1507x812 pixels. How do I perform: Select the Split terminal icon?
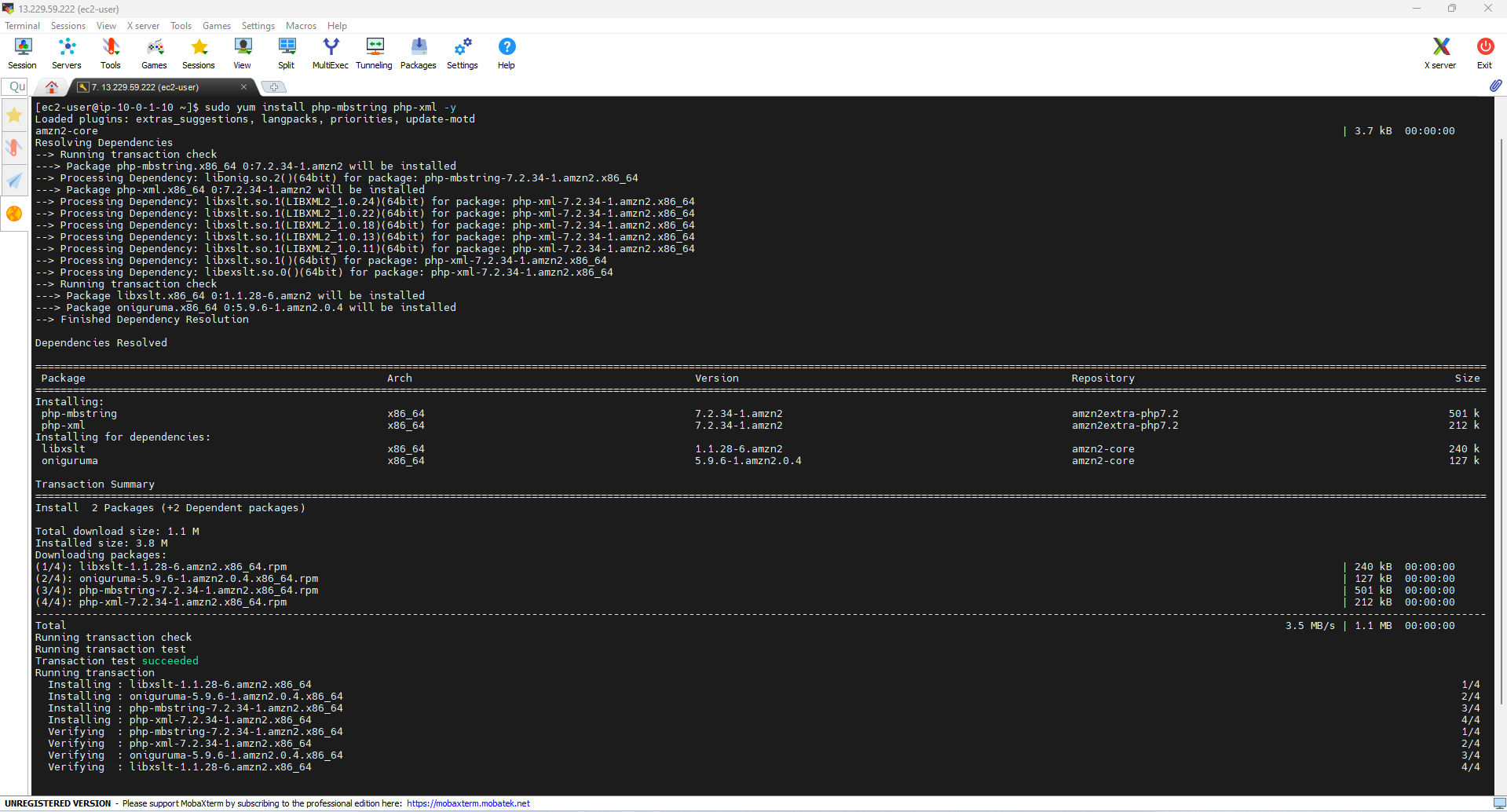[x=287, y=53]
